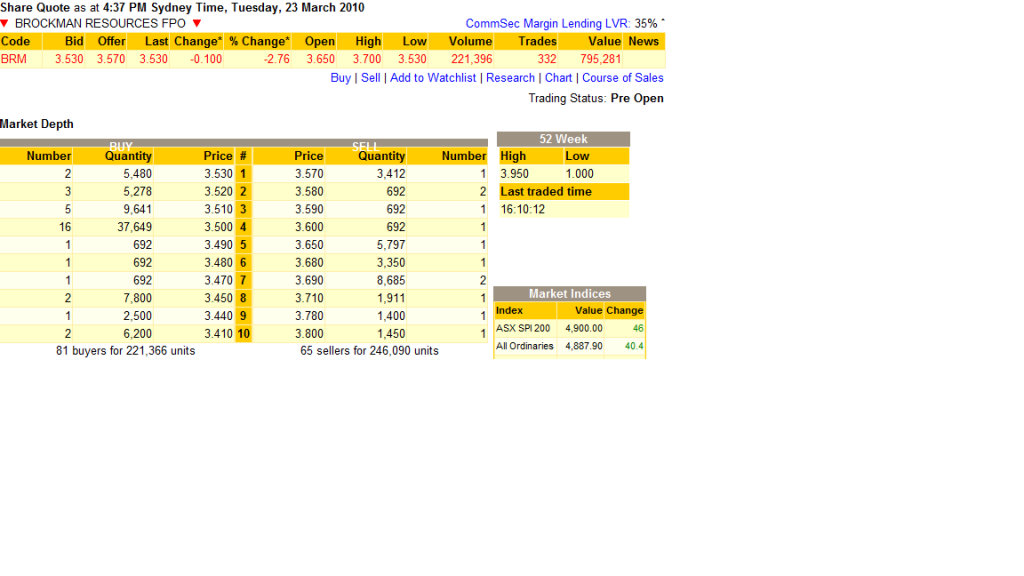Viewport: 1024px width, 576px height.
Task: Open Course of Sales
Action: click(622, 78)
